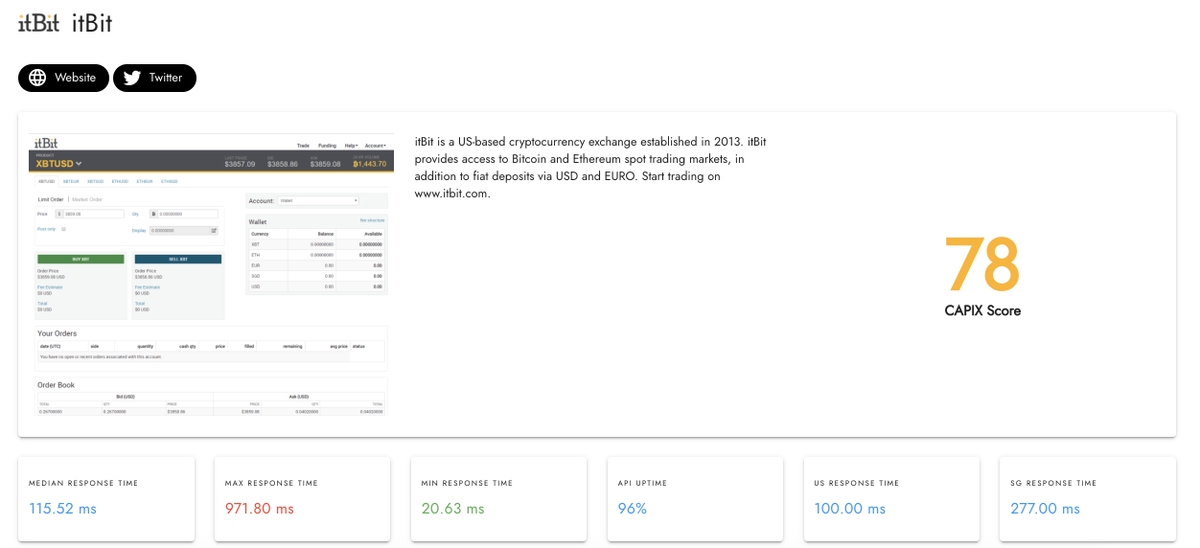Click the Max Response Time card label
This screenshot has height=548, width=1200.
[271, 483]
